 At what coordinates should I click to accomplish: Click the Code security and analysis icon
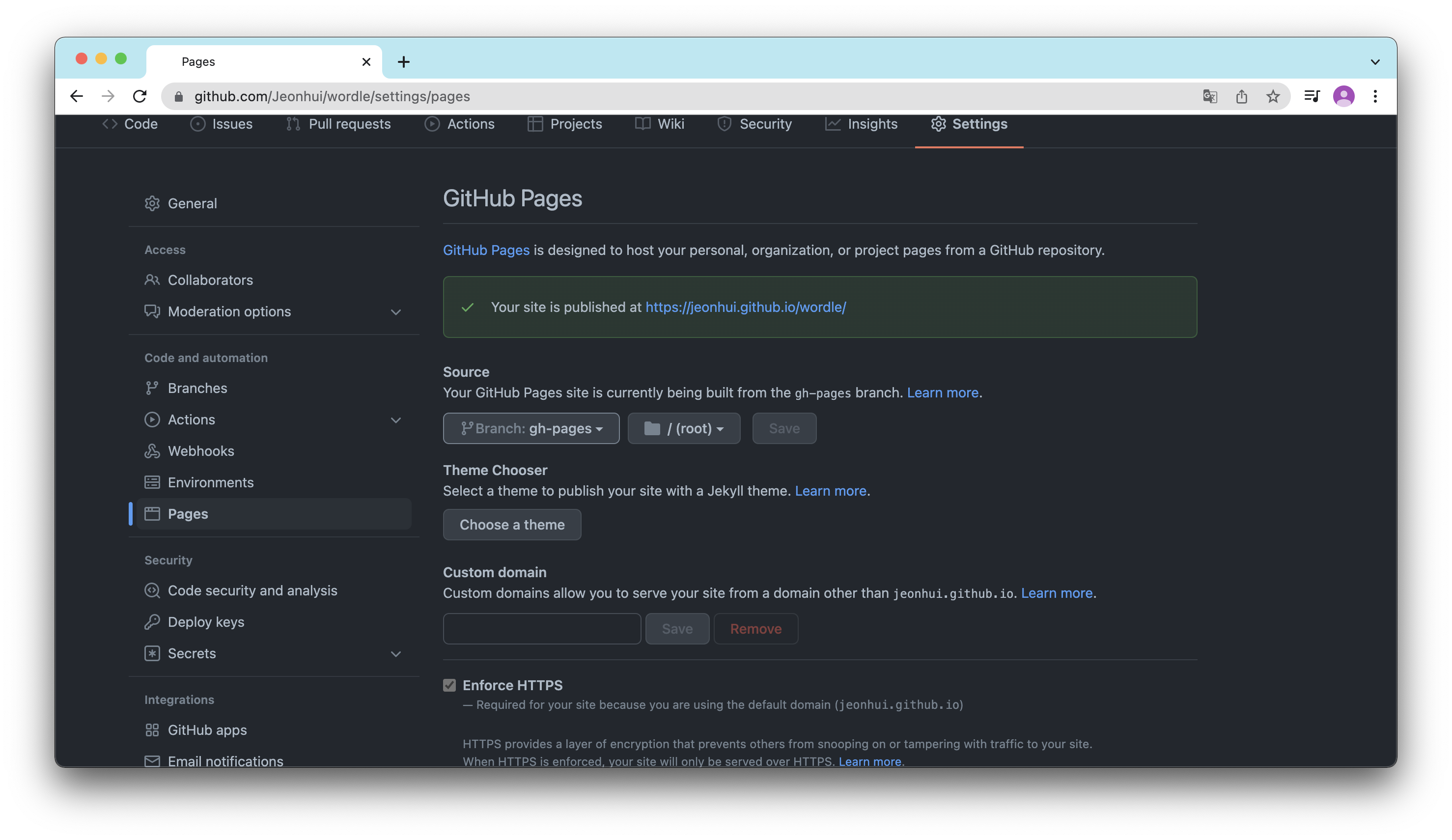click(152, 590)
